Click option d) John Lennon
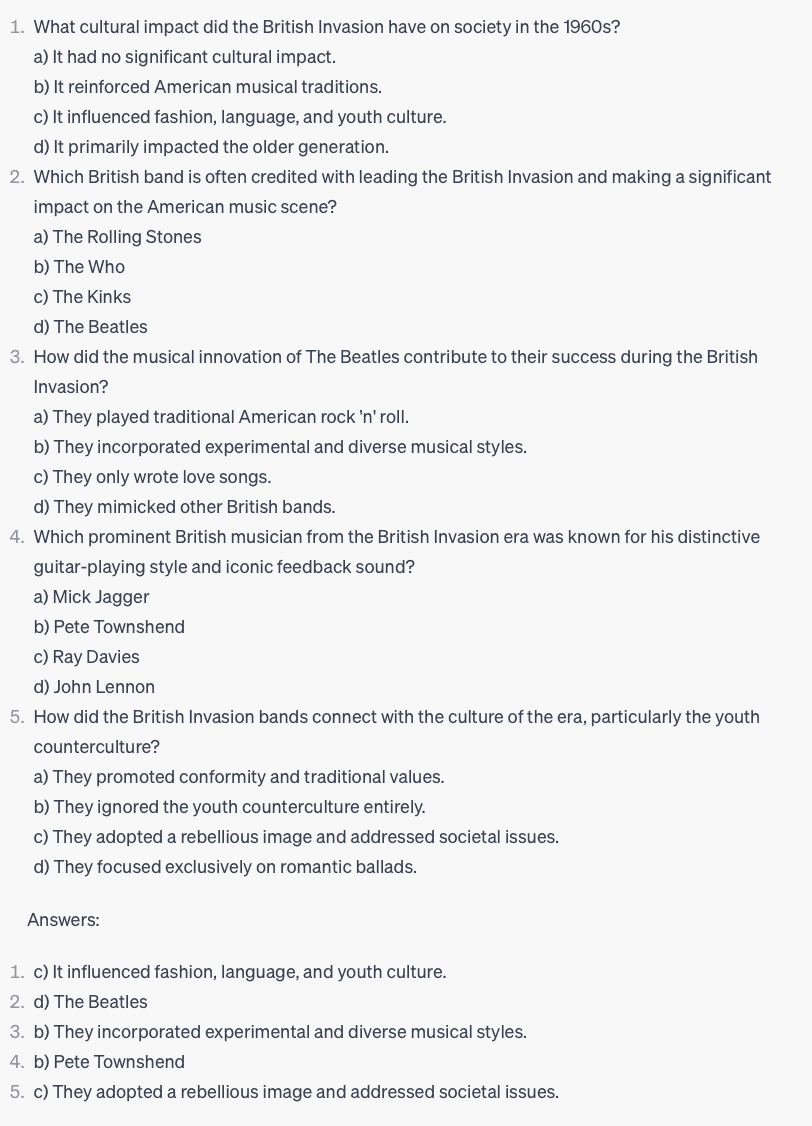 point(94,688)
